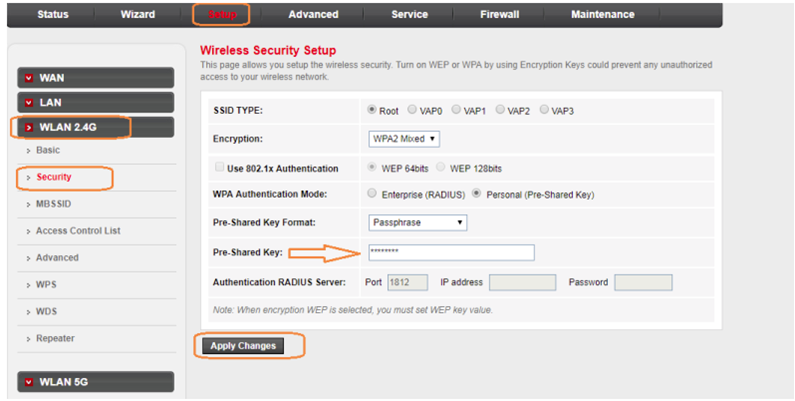Select the Root SSID type
Image resolution: width=795 pixels, height=401 pixels.
pos(373,110)
